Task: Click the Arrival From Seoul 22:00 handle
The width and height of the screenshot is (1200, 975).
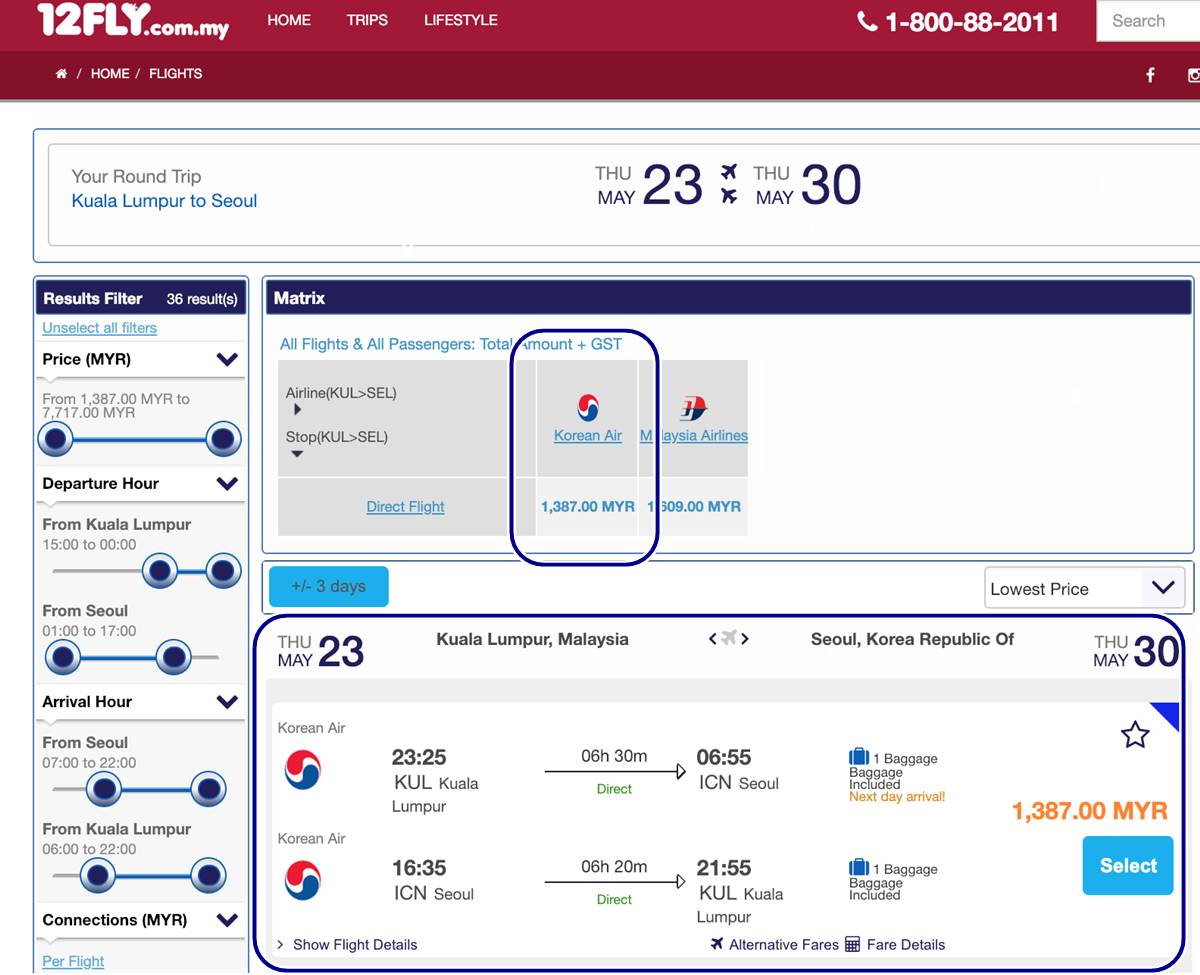Action: tap(208, 790)
